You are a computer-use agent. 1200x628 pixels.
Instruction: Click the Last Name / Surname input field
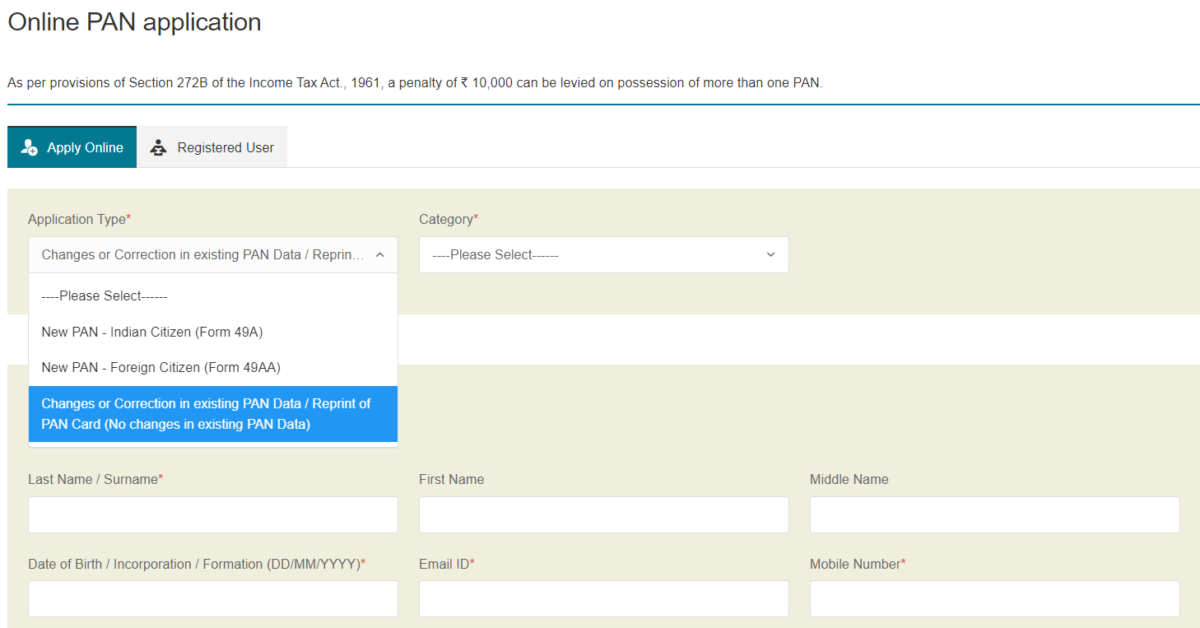[213, 514]
